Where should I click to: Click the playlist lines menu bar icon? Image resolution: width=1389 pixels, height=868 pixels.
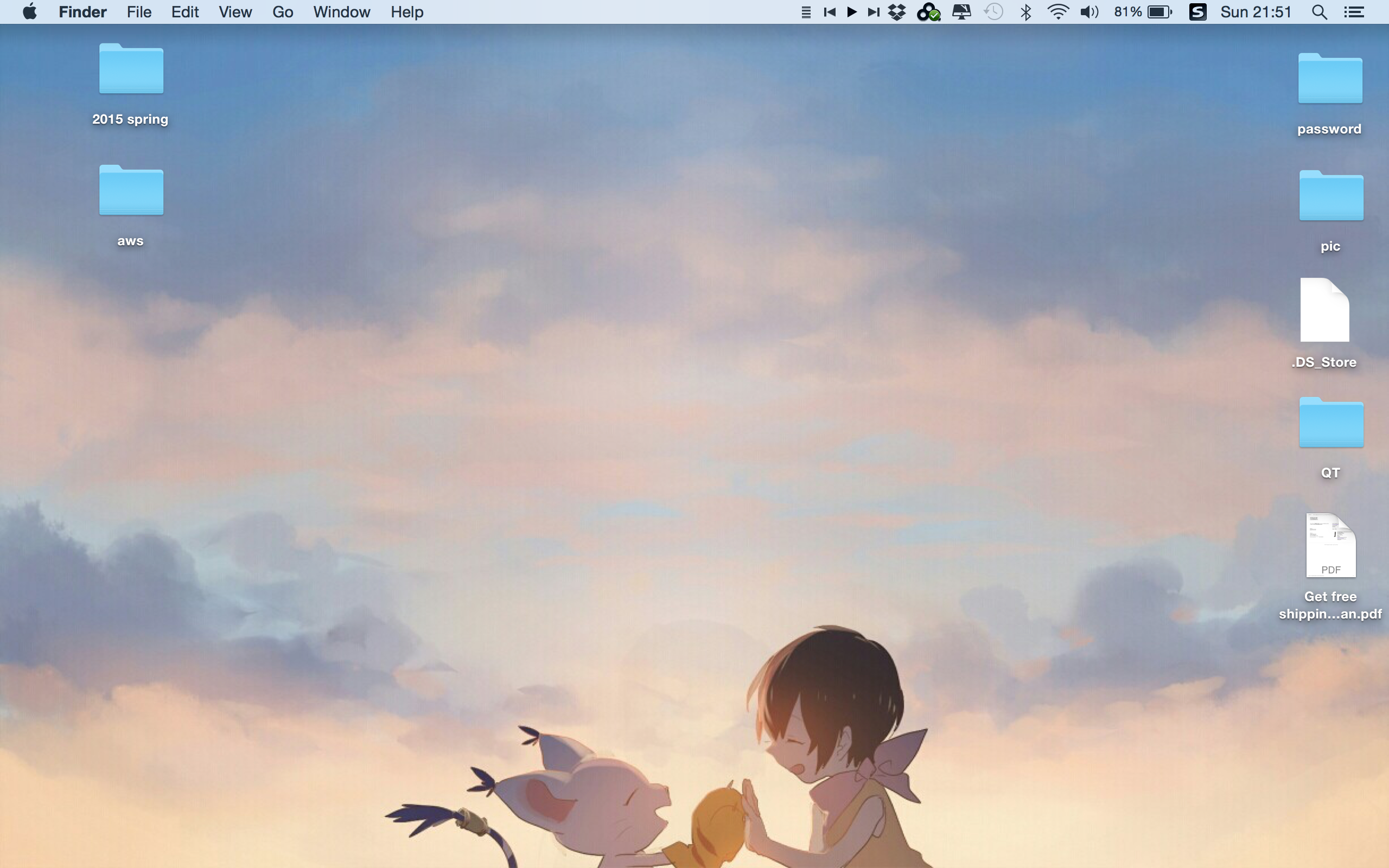(x=806, y=12)
